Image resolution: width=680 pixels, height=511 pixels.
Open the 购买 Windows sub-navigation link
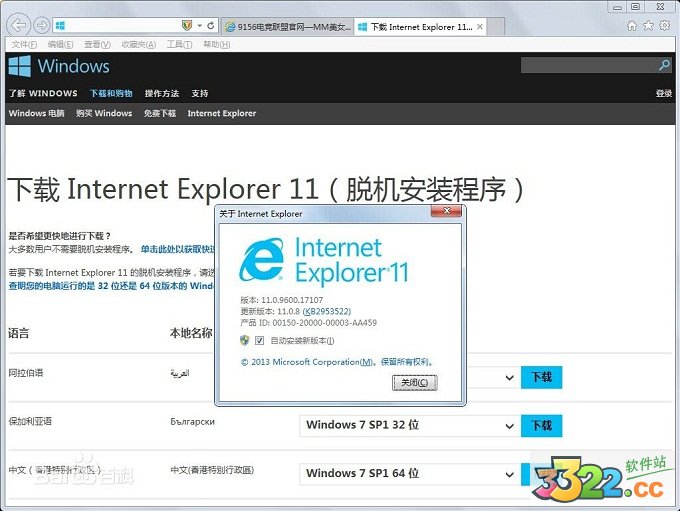(104, 113)
